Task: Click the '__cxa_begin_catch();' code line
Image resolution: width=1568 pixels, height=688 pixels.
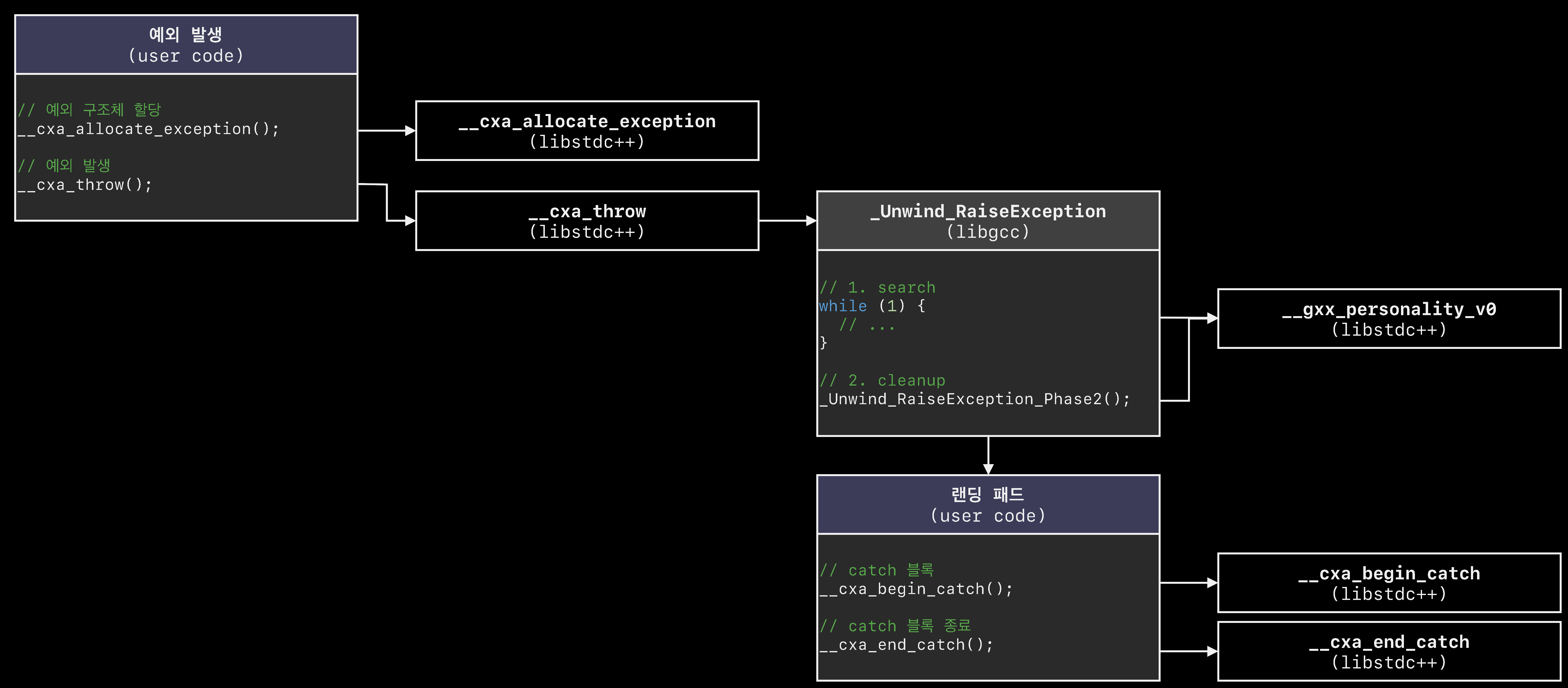Action: pos(916,589)
